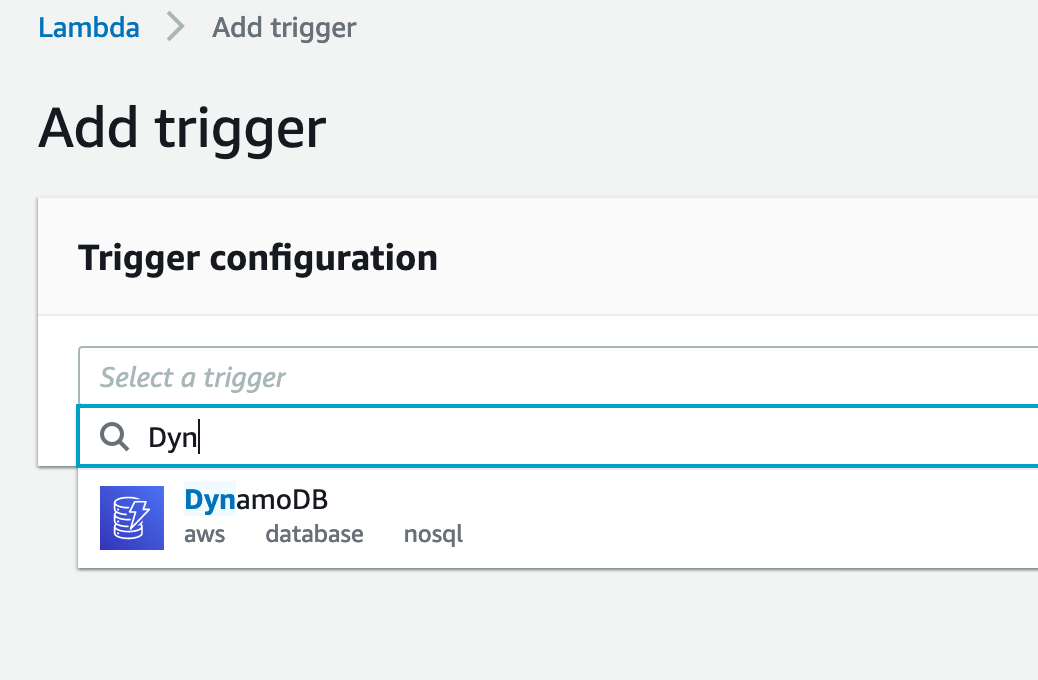Click the aws tag under DynamoDB
Viewport: 1038px width, 680px height.
click(x=204, y=534)
